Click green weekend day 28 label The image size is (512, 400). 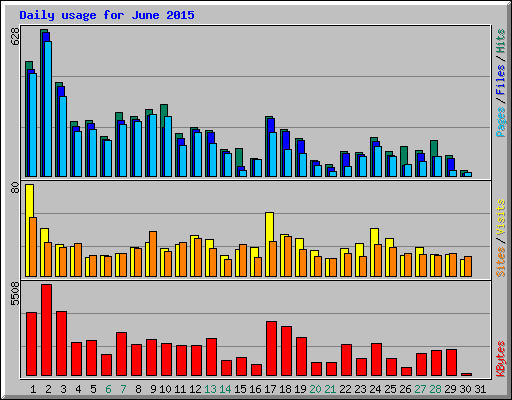pyautogui.click(x=435, y=389)
